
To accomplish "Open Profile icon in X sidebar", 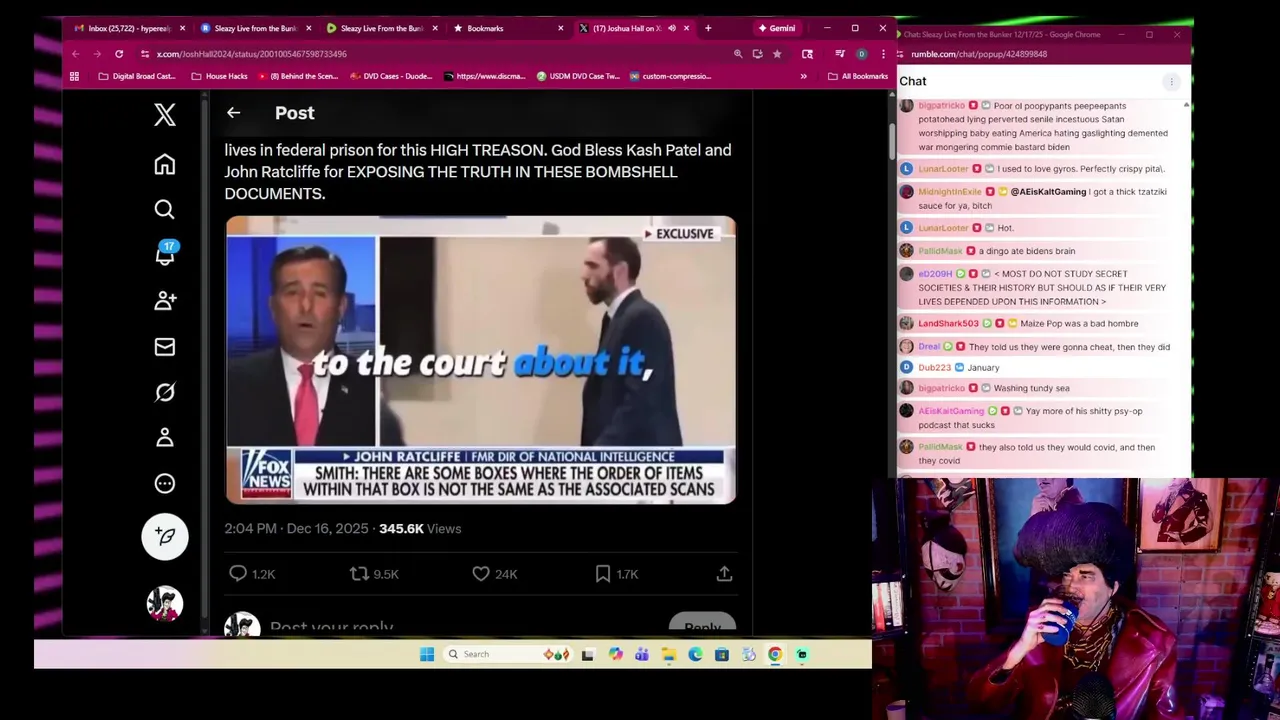I will point(165,437).
